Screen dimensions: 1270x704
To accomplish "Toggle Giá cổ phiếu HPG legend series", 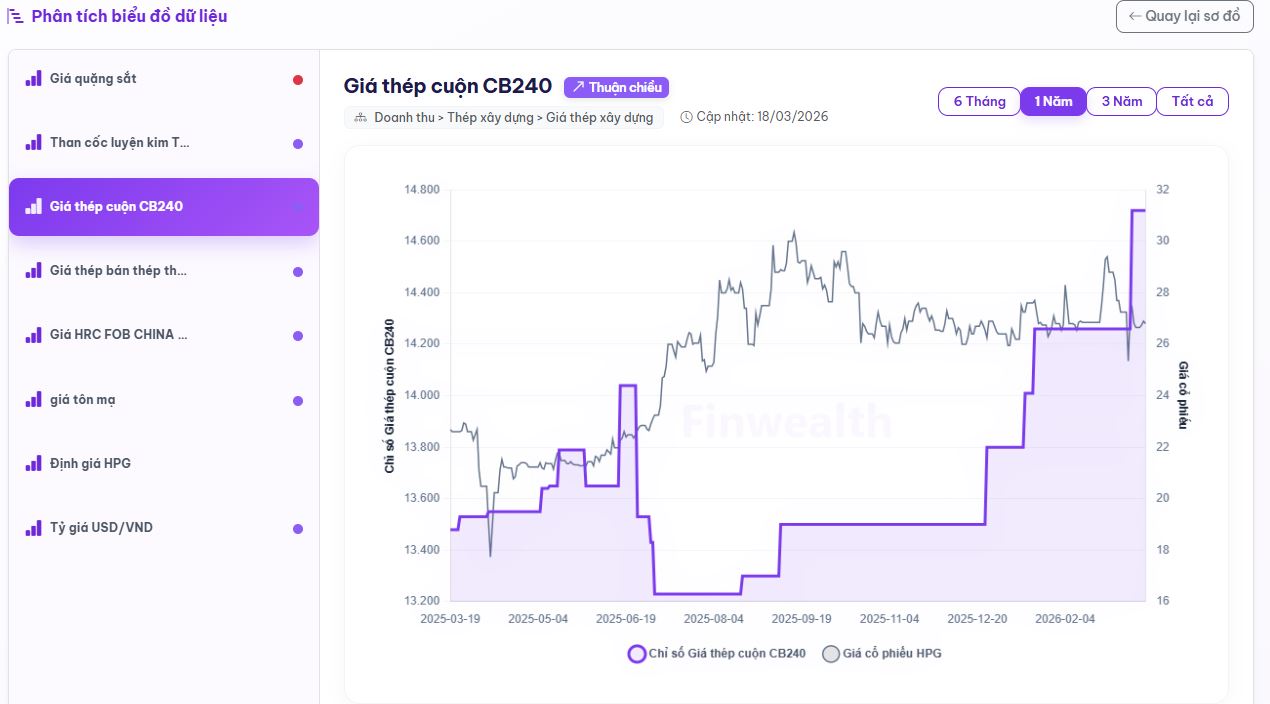I will click(882, 654).
